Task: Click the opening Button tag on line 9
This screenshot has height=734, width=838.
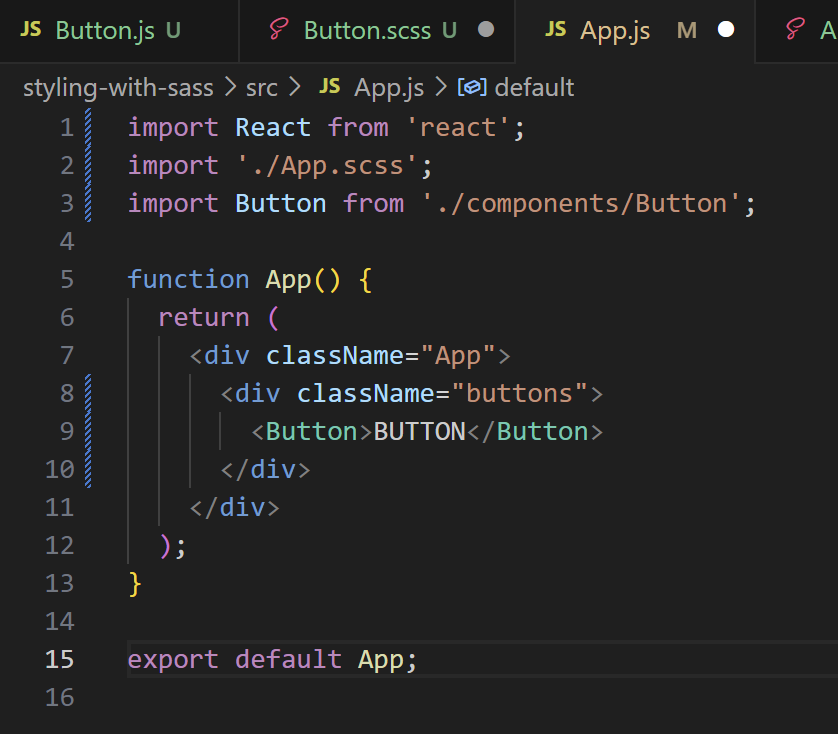Action: tap(312, 432)
